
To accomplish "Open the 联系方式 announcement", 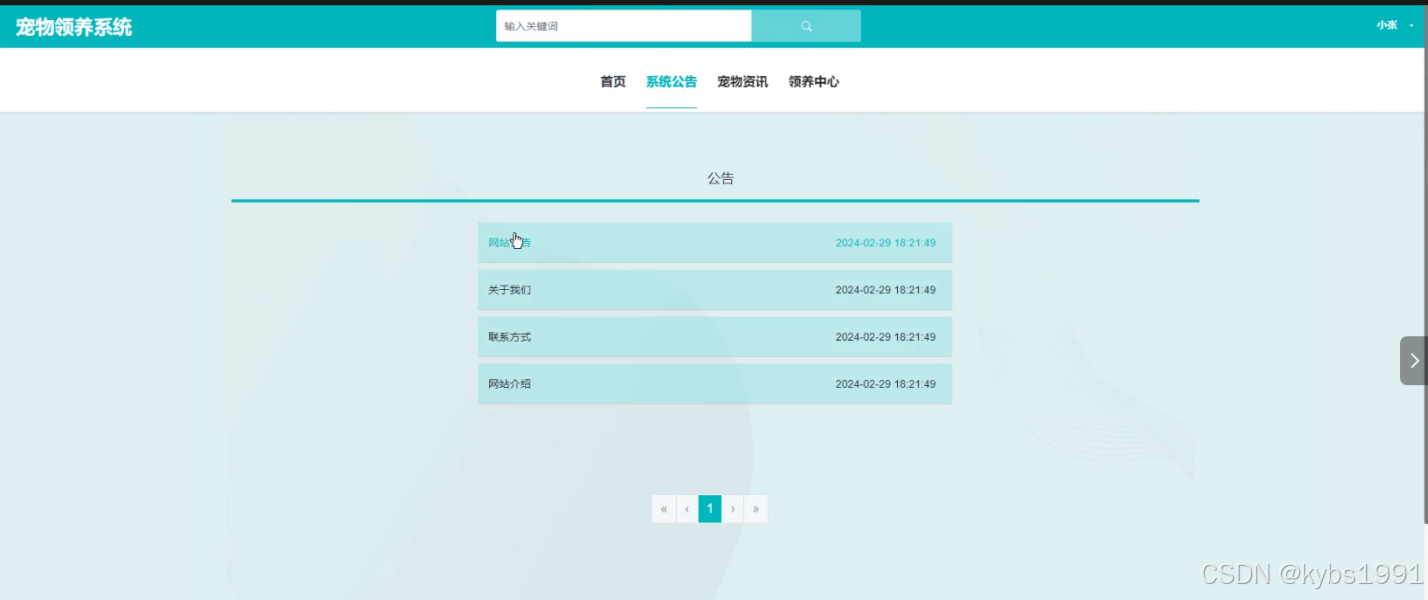I will click(715, 337).
